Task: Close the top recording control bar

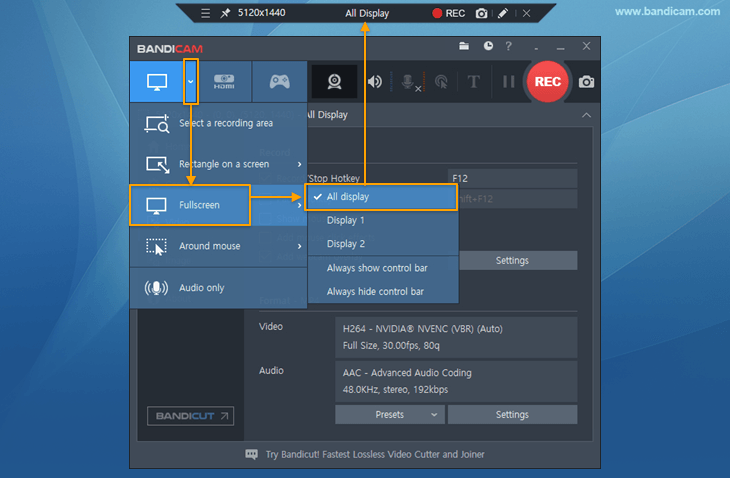Action: [527, 13]
